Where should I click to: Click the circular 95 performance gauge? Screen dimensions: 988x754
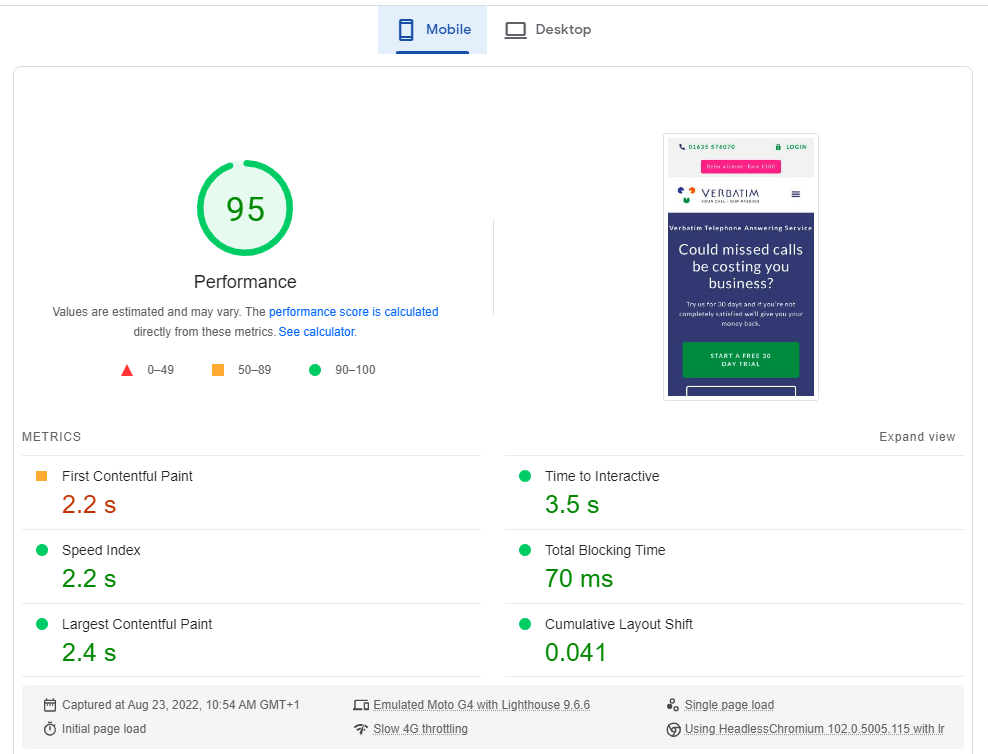point(245,208)
